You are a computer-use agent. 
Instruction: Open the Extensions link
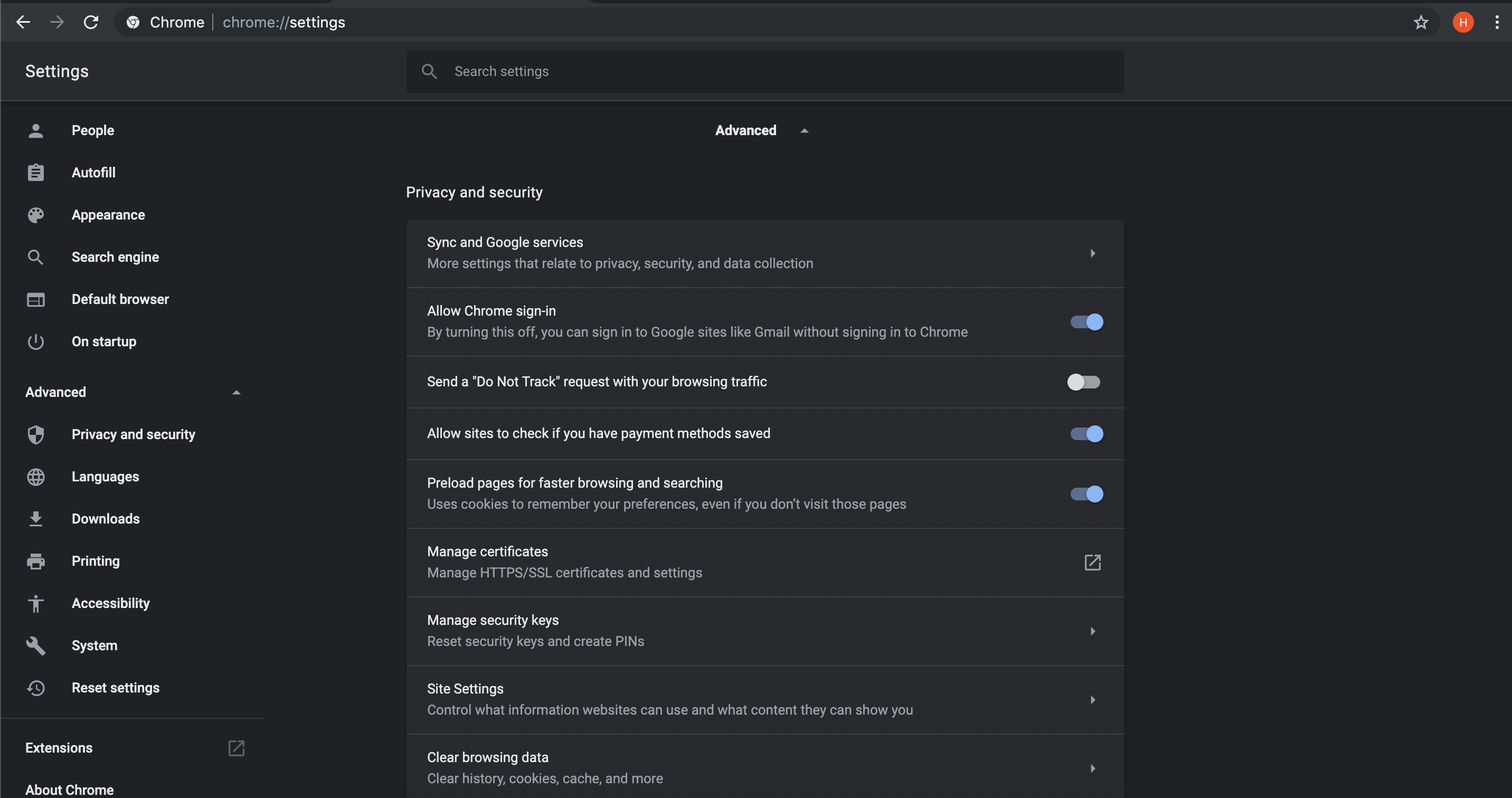59,748
